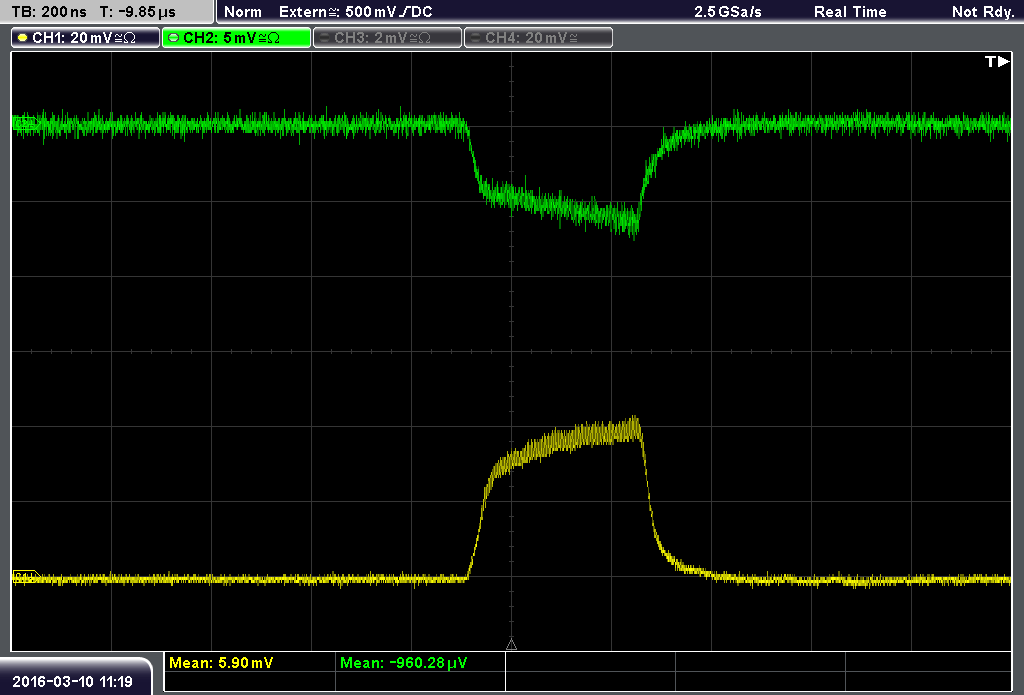
Task: Click the 2.5 GSa/s sample rate readout
Action: click(x=728, y=12)
